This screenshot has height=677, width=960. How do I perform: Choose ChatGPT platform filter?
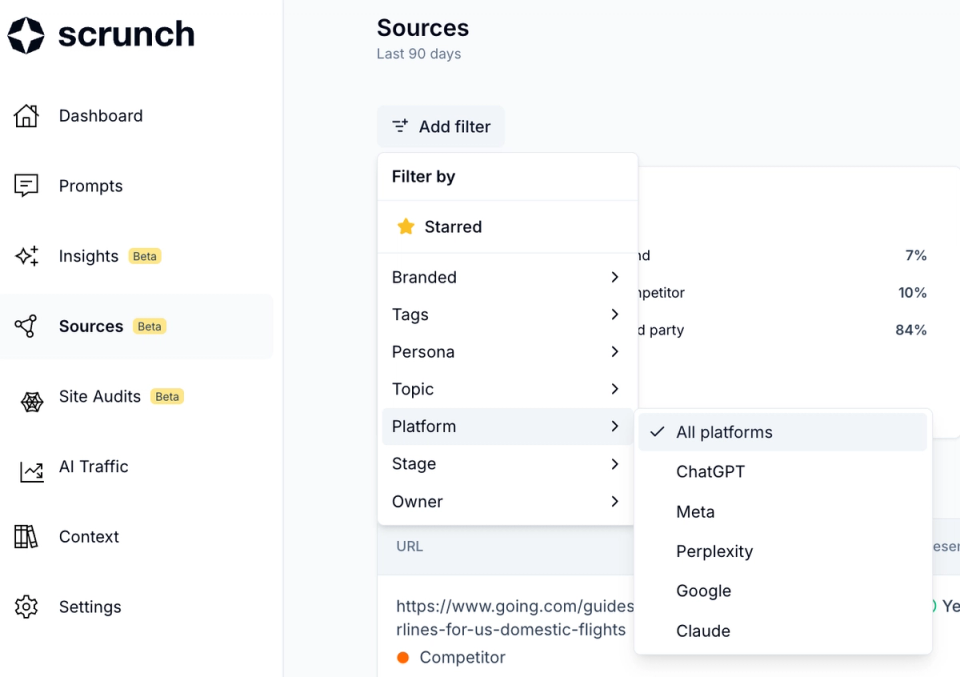pyautogui.click(x=782, y=471)
